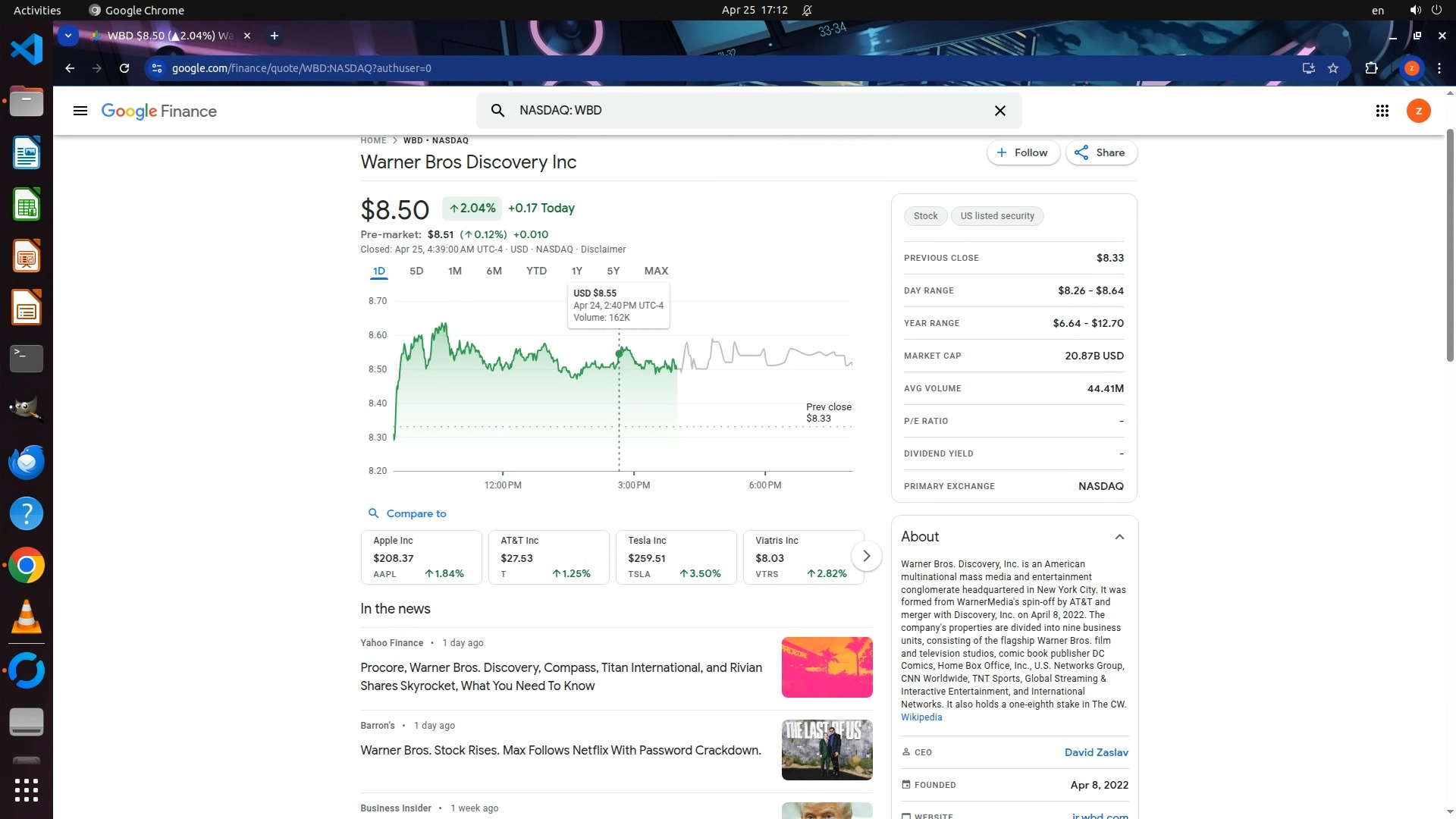Toggle Follow for Warner Bros Discovery
Screen dimensions: 1456x819
tap(1022, 152)
